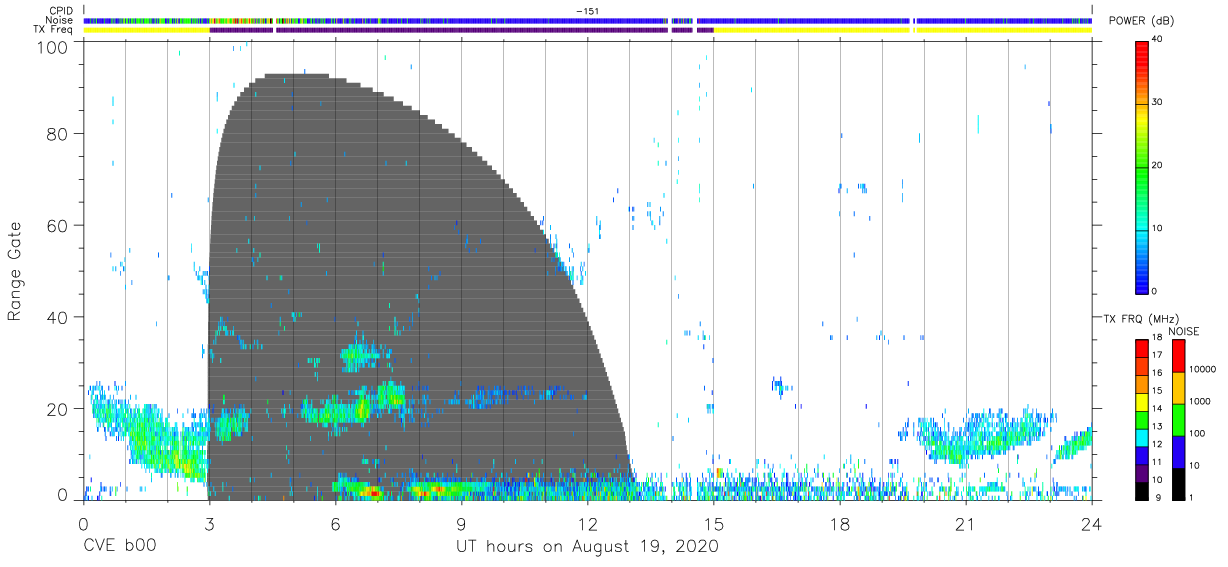Click the y-axis tick label '100'
This screenshot has height=567, width=1228.
(53, 47)
